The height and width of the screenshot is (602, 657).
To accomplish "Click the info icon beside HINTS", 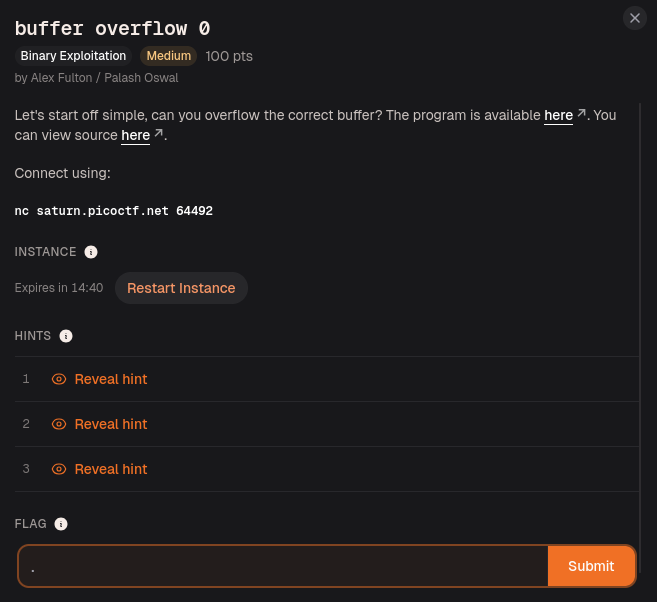I will (x=66, y=336).
